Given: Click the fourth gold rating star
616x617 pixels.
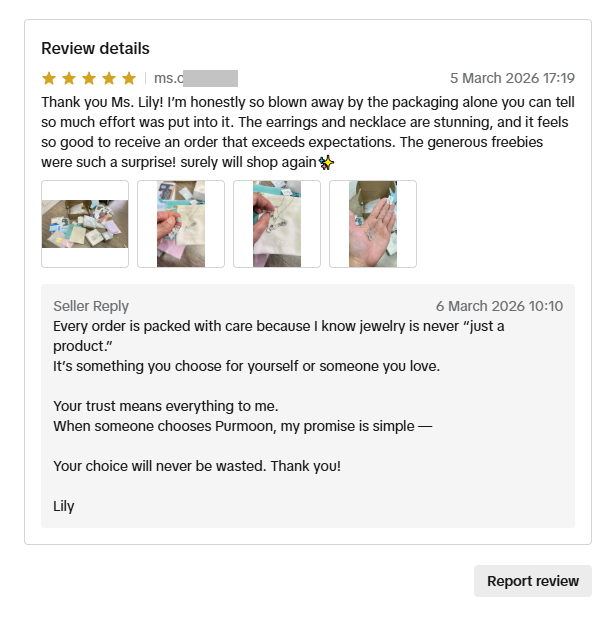Looking at the screenshot, I should 109,78.
